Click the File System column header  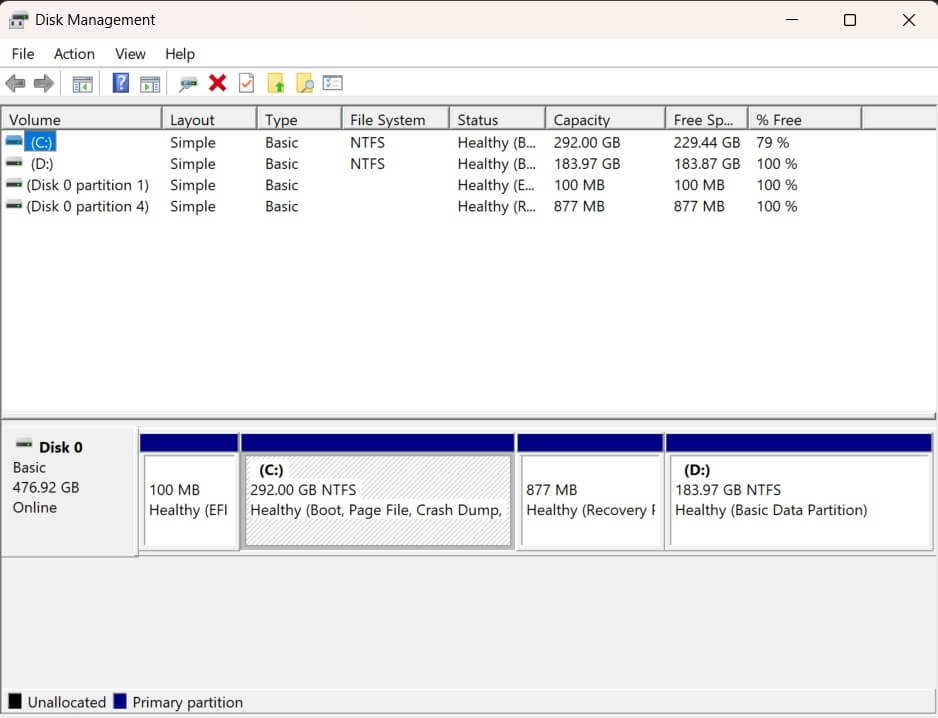[x=394, y=120]
